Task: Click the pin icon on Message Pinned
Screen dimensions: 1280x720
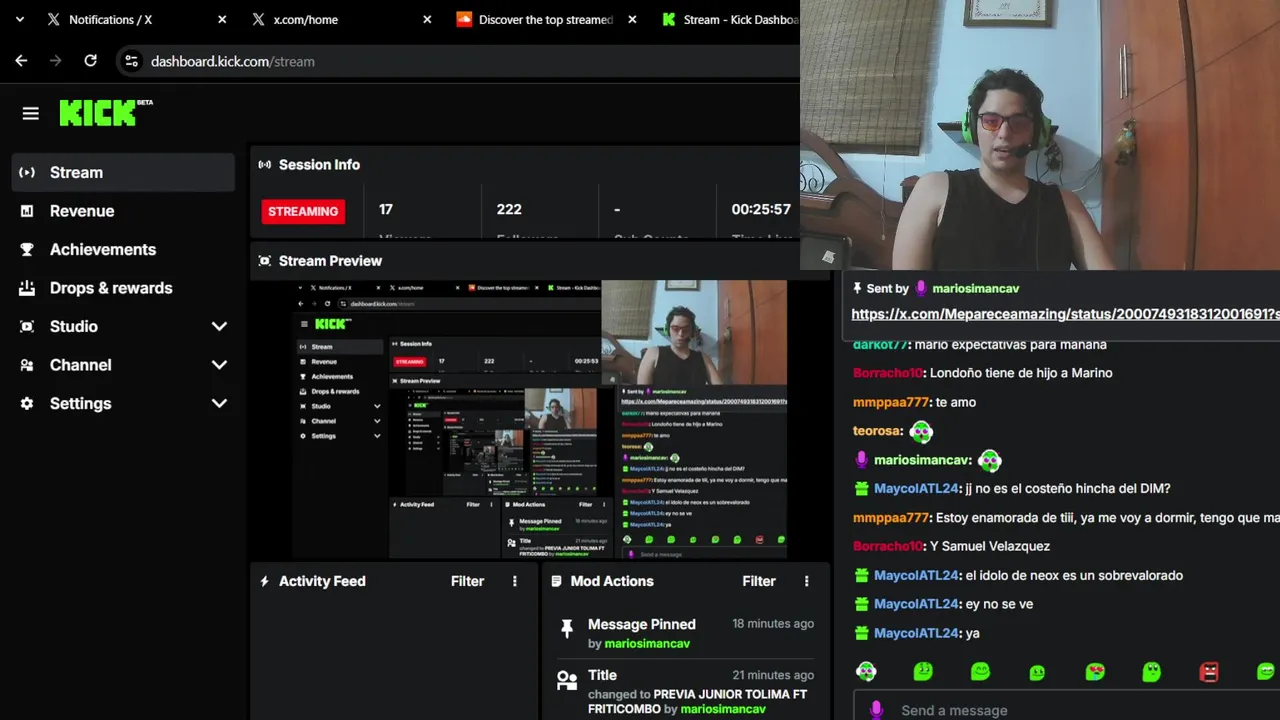Action: tap(567, 629)
